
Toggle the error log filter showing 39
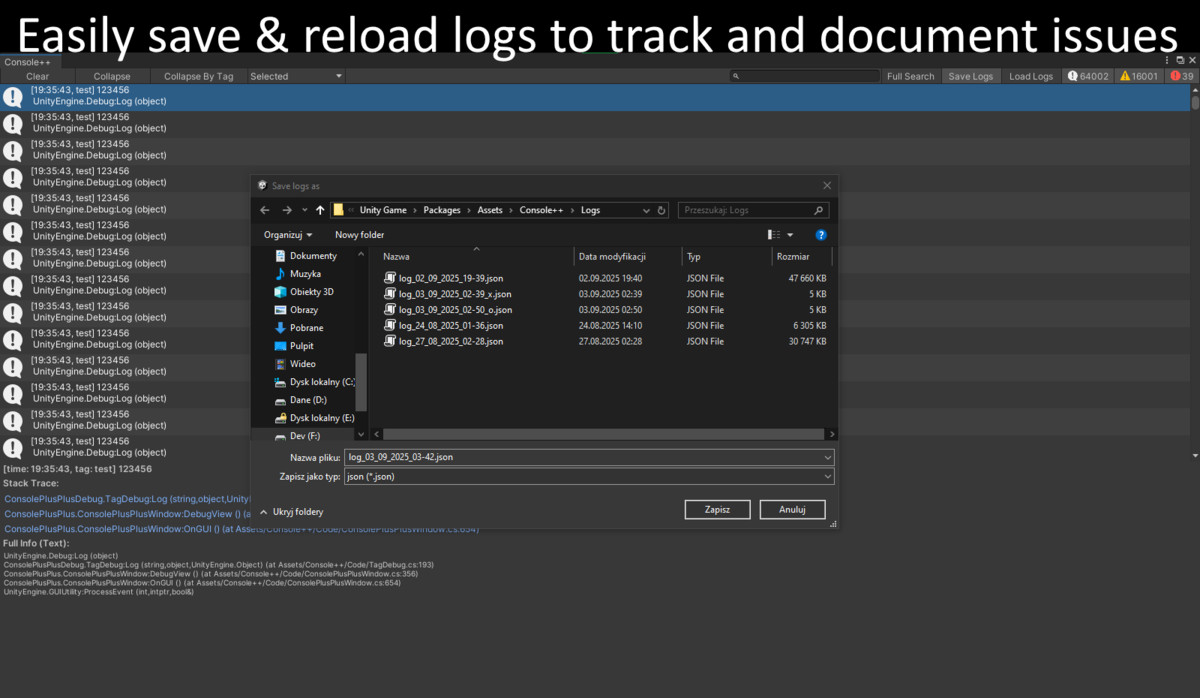pos(1182,76)
